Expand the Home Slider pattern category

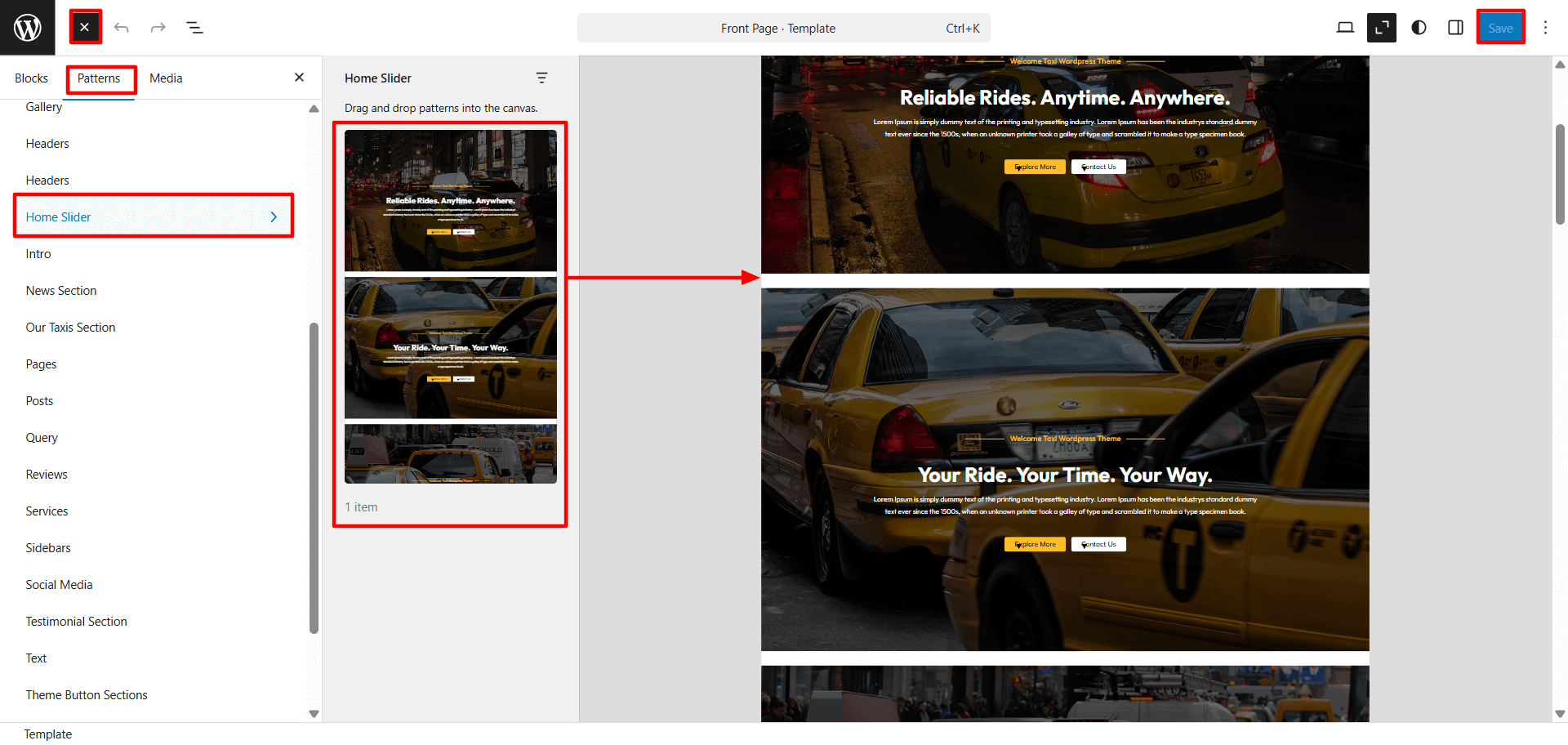click(153, 216)
